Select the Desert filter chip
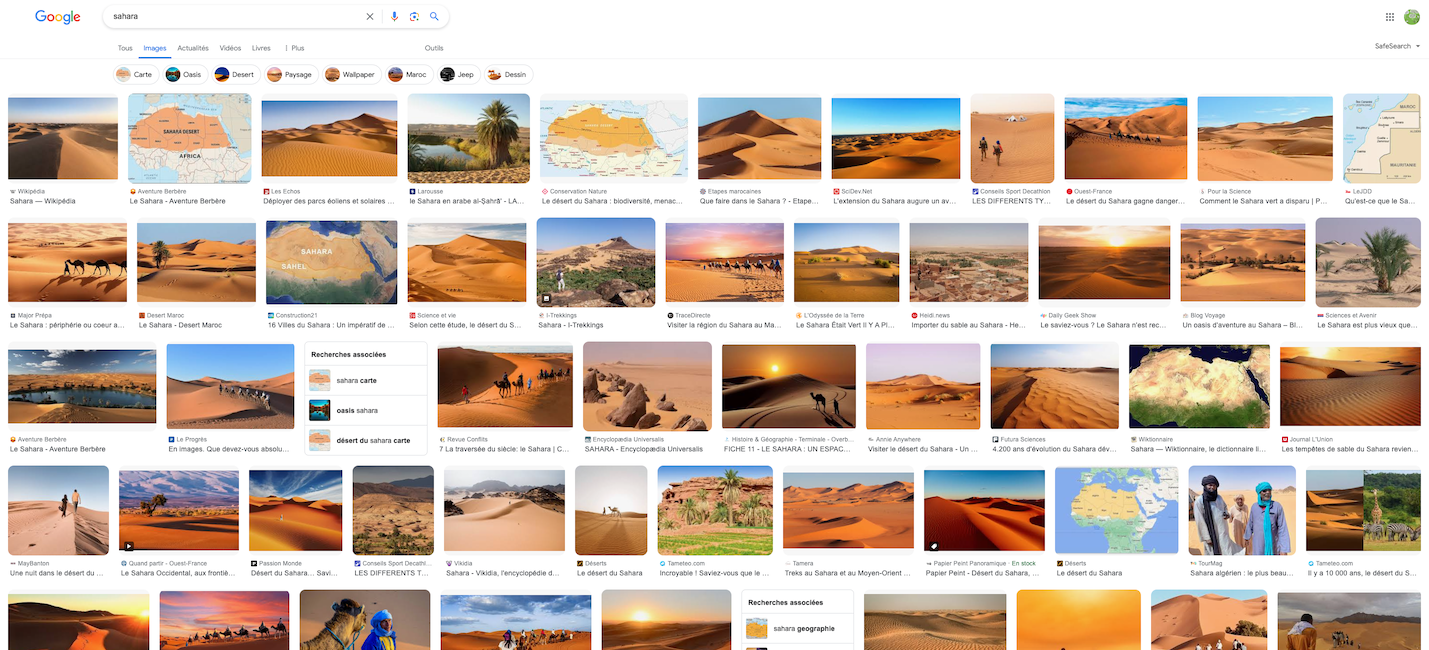The height and width of the screenshot is (650, 1429). pos(236,74)
